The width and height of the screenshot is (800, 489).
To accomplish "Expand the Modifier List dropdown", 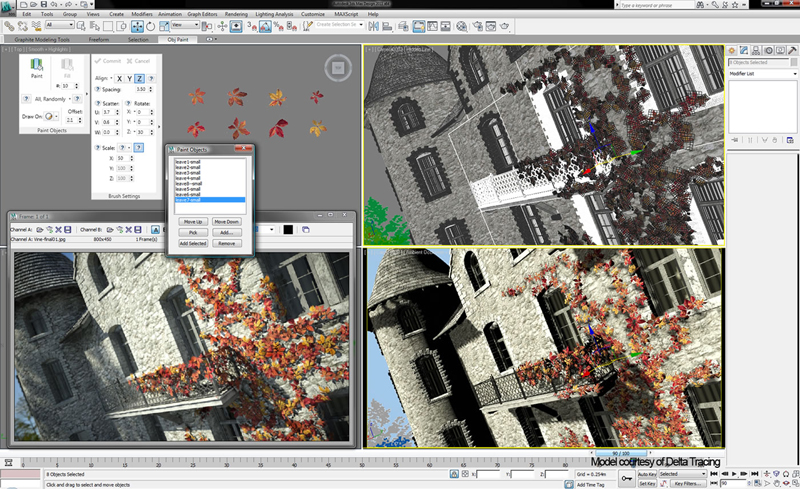I will [761, 74].
